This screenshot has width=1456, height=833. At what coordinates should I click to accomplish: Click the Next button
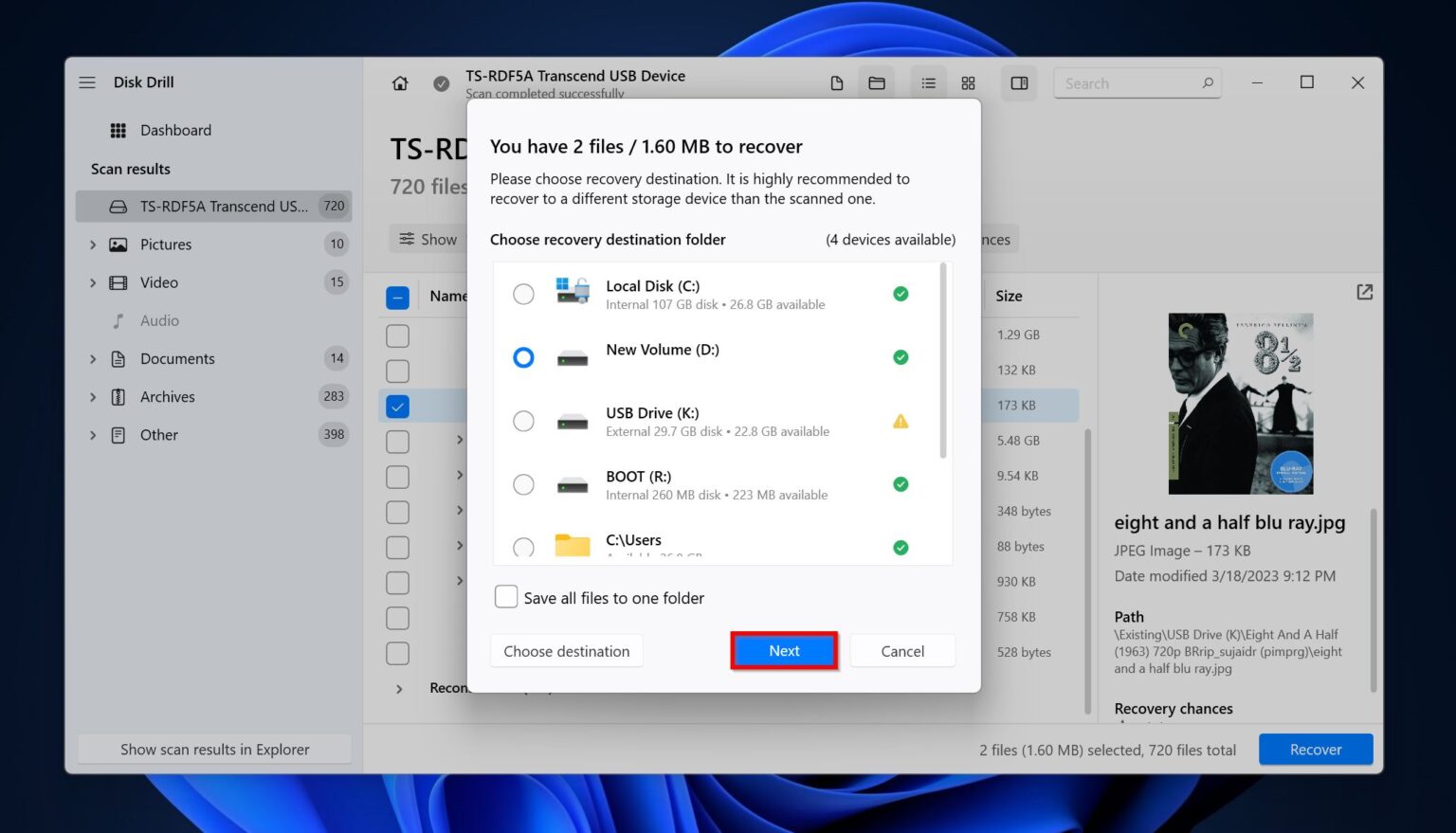click(x=784, y=651)
